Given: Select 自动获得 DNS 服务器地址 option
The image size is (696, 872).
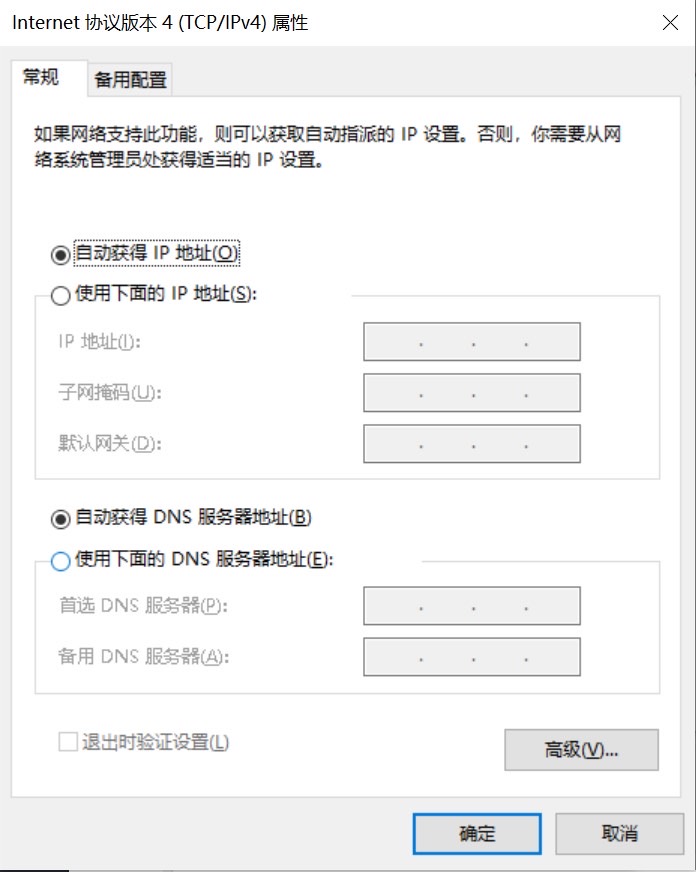Looking at the screenshot, I should 61,518.
